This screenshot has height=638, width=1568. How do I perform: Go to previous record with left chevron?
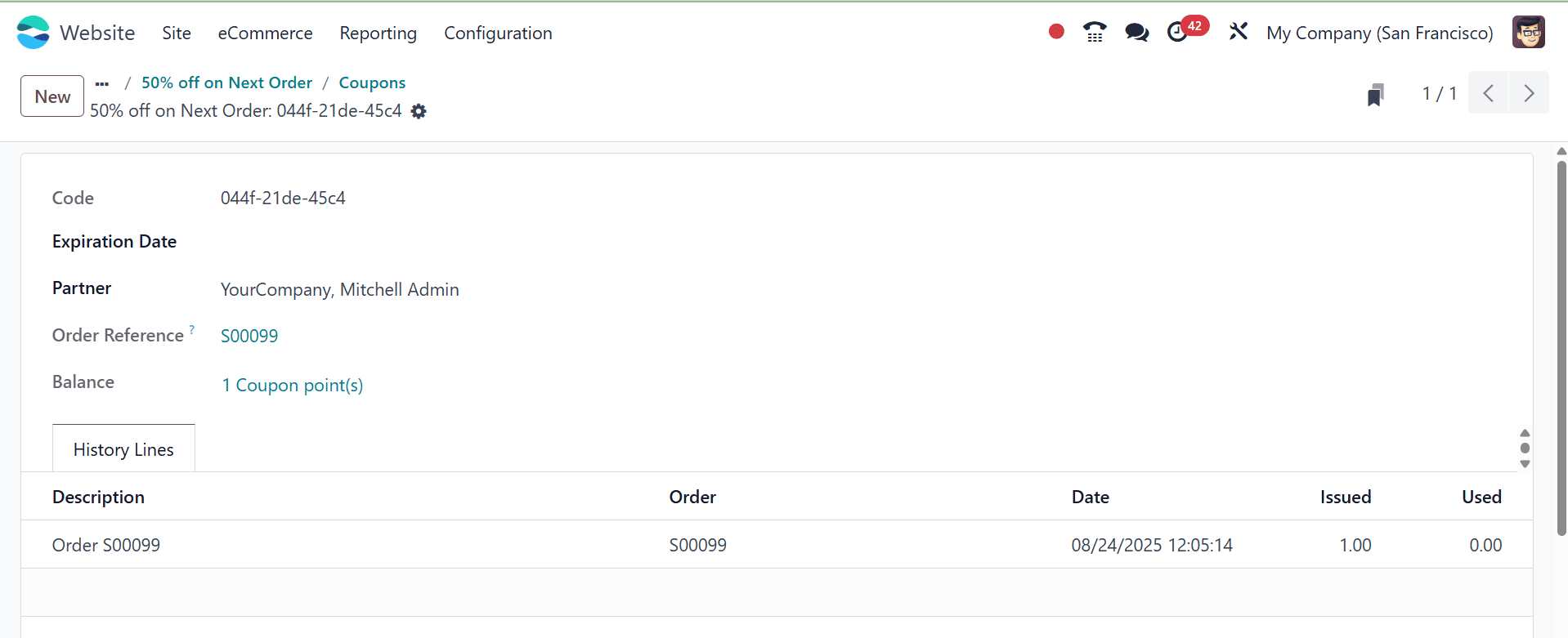coord(1488,93)
